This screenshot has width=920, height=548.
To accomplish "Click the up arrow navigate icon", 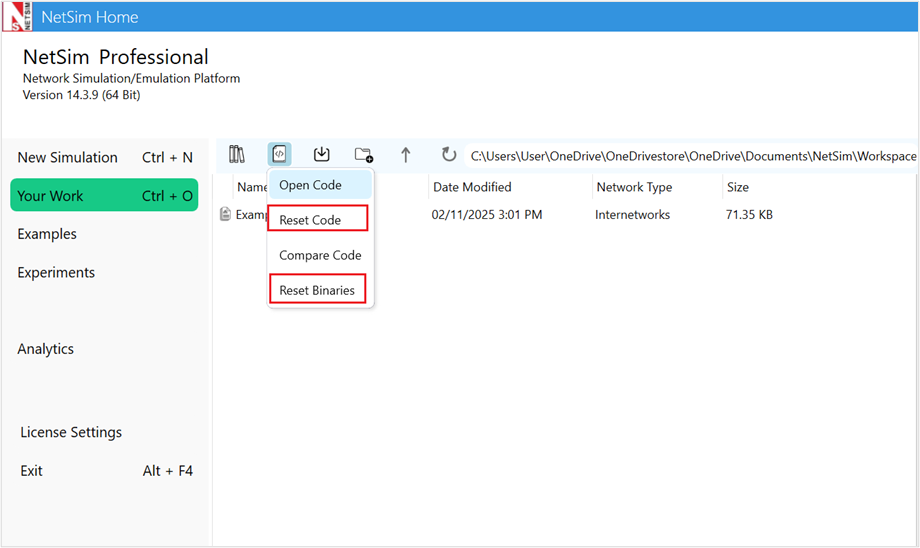I will click(405, 155).
